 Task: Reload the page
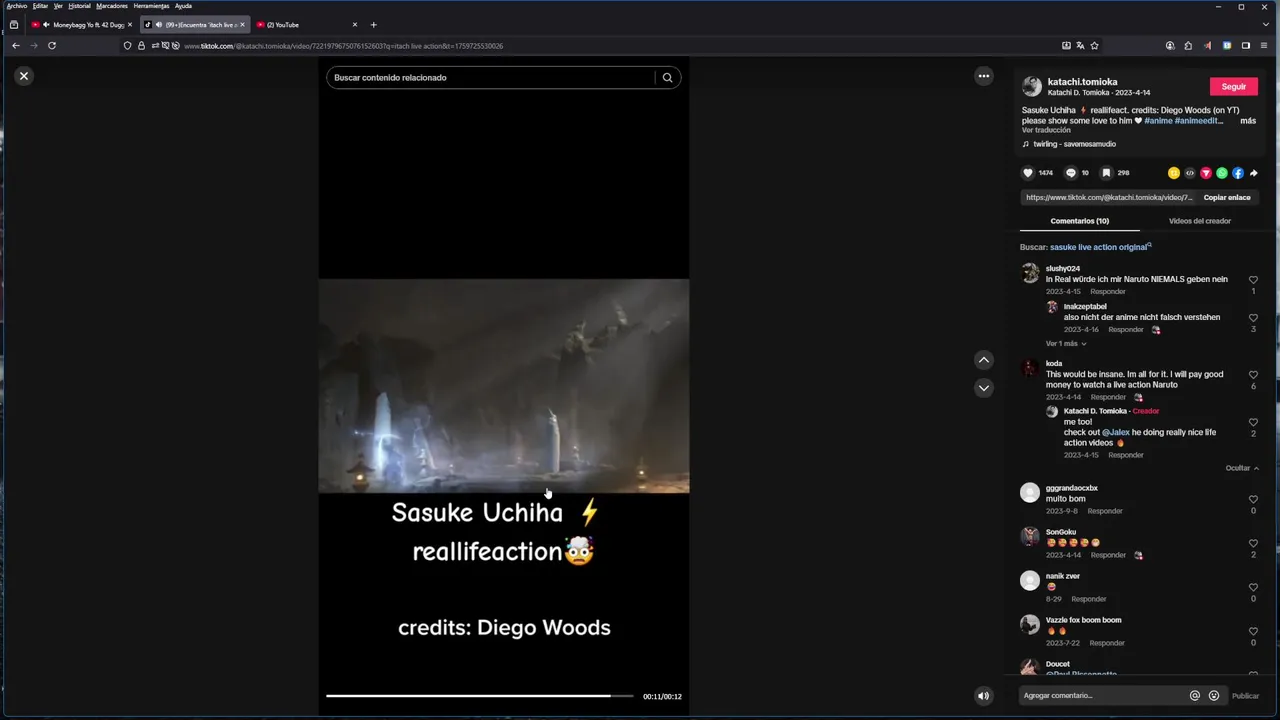coord(52,46)
